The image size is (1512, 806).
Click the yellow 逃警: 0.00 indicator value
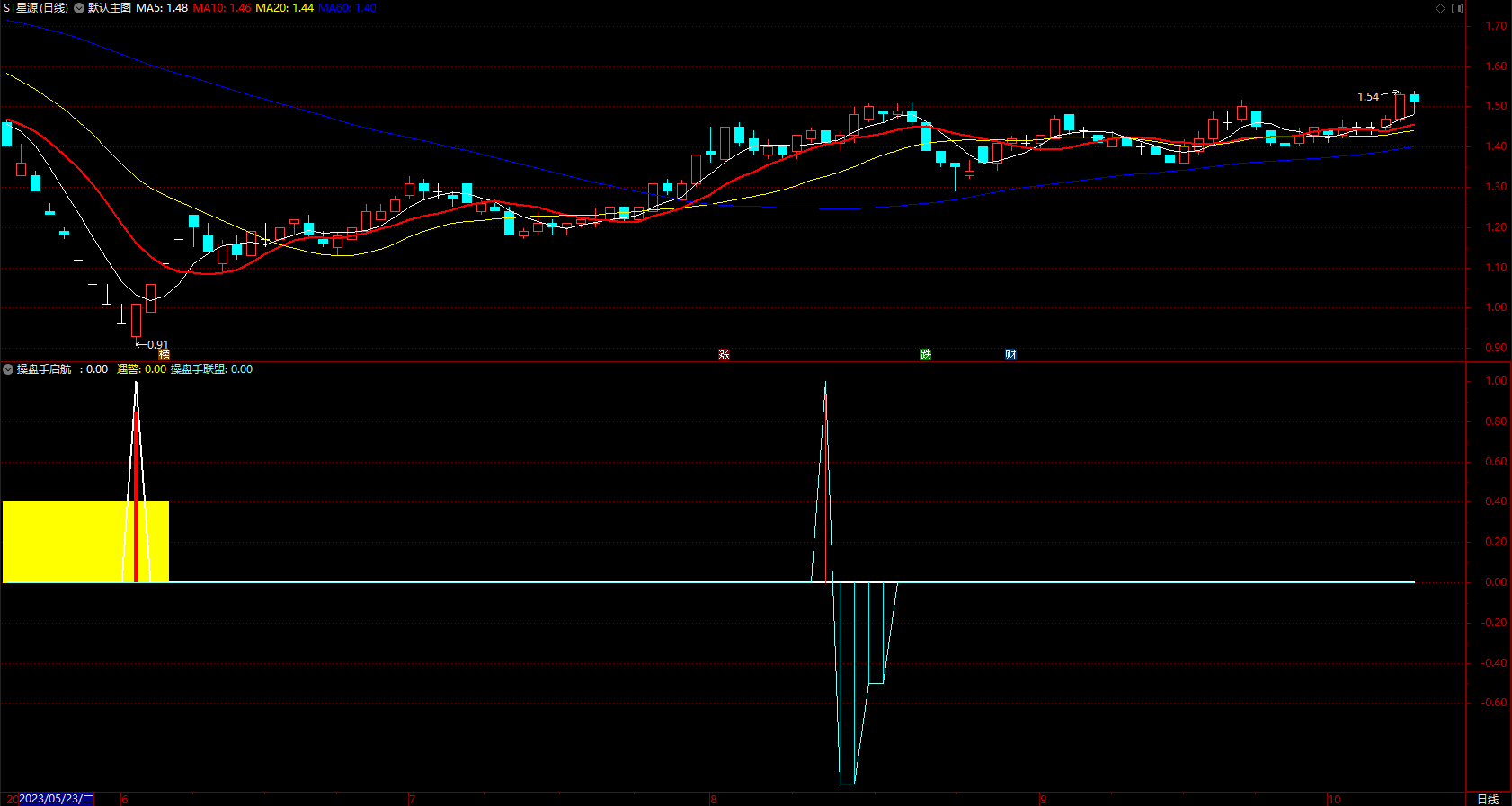pos(141,369)
